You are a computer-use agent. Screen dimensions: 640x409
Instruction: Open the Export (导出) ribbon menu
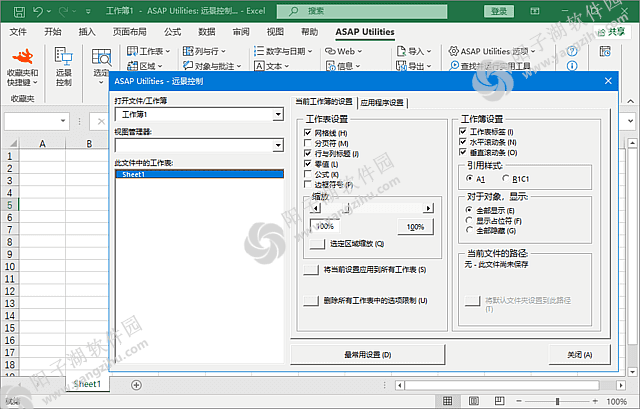(x=414, y=66)
